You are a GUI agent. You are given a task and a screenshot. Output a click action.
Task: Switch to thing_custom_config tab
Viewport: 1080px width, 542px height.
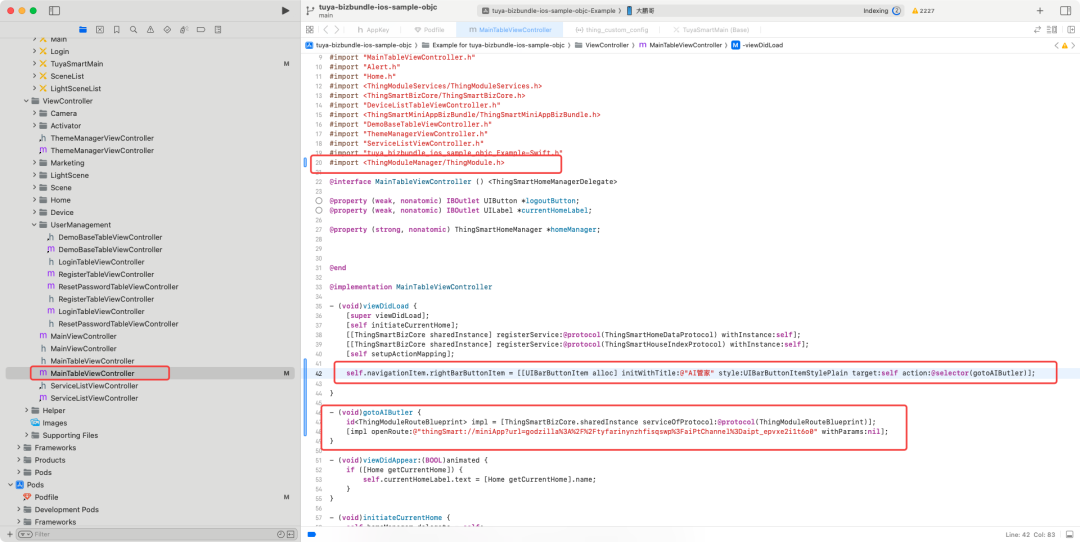click(611, 30)
